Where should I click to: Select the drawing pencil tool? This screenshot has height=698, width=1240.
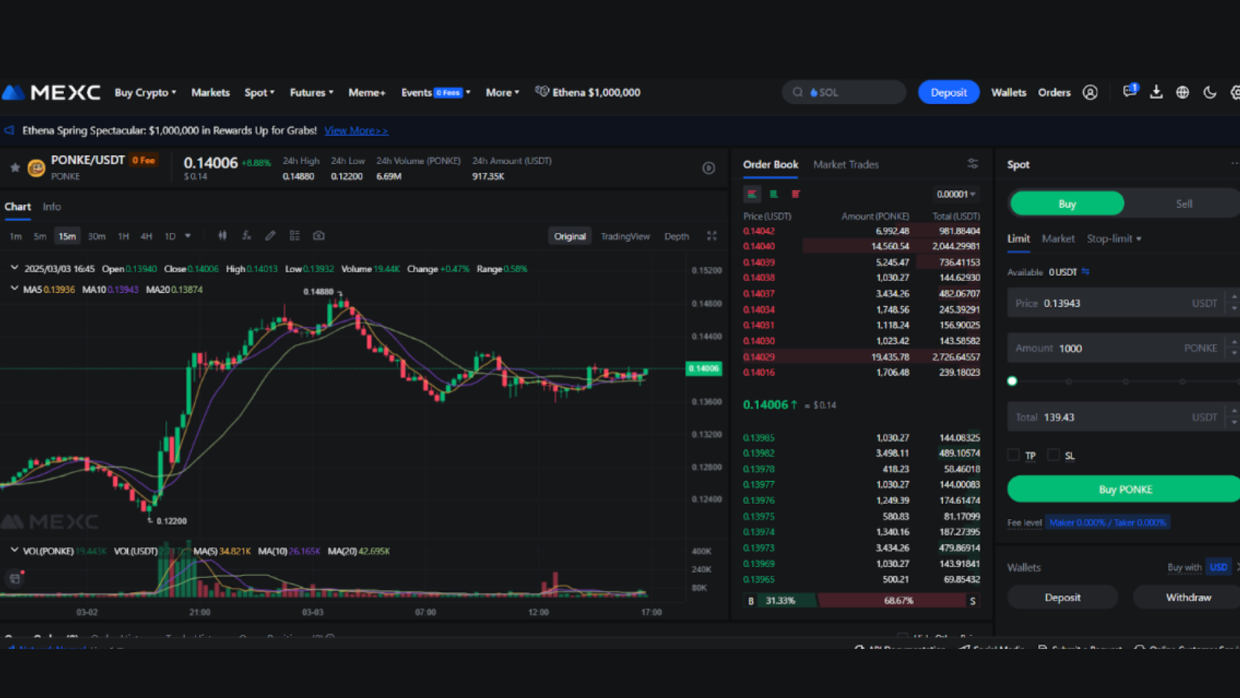pos(270,236)
